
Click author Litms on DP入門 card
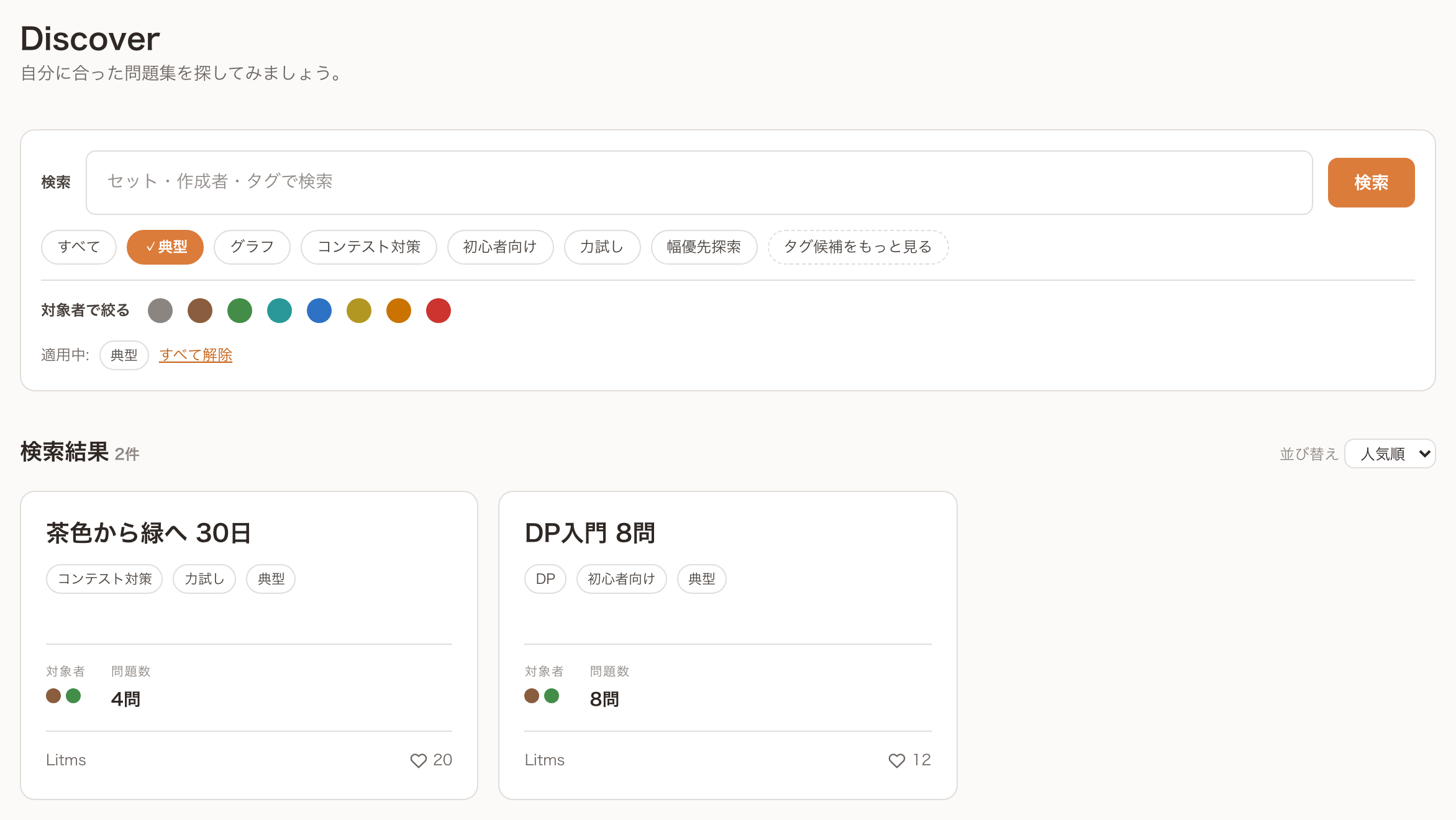pos(545,760)
